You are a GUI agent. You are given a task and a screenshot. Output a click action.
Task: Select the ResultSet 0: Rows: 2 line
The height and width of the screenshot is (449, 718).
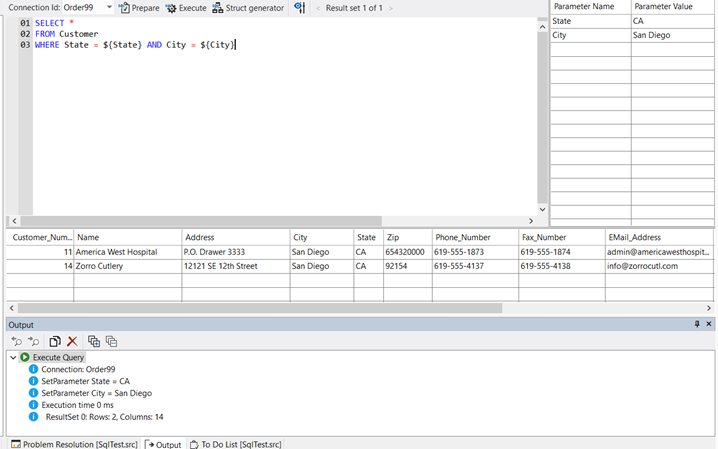(x=104, y=417)
